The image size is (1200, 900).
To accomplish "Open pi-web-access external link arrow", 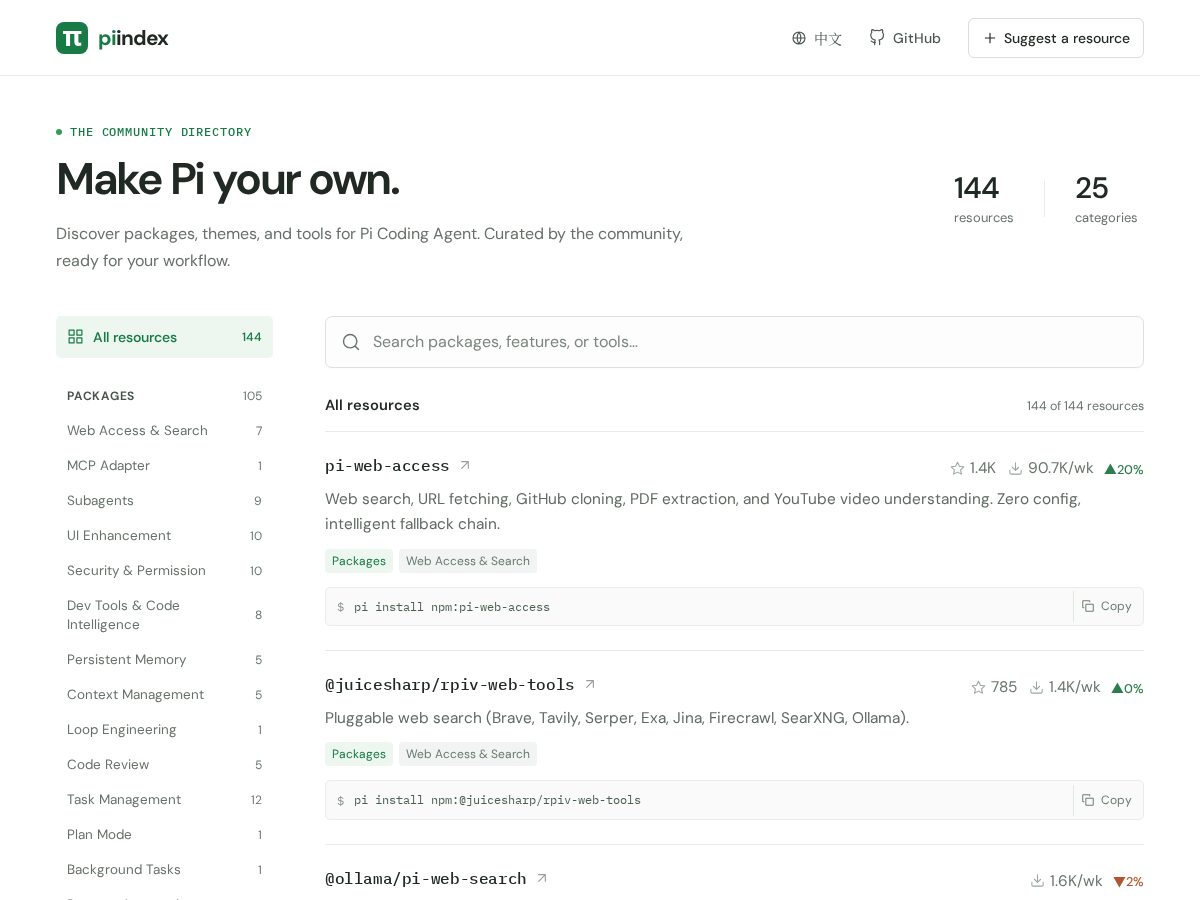I will pos(465,466).
